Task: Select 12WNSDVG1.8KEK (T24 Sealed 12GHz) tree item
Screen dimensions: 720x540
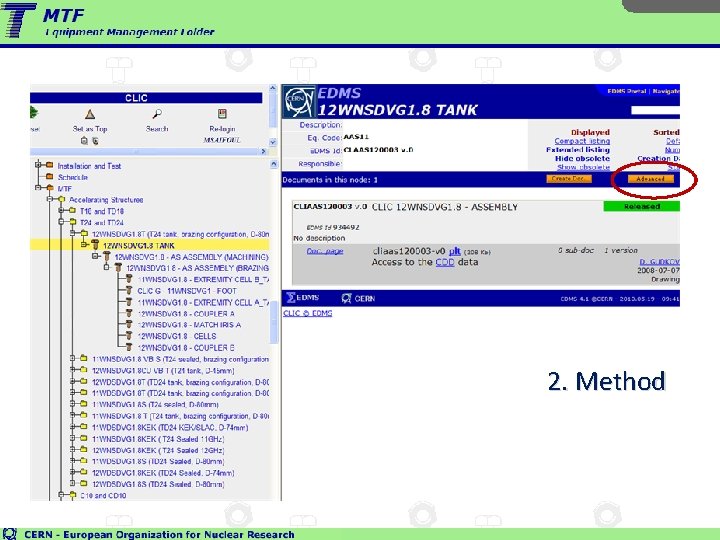Action: 158,450
